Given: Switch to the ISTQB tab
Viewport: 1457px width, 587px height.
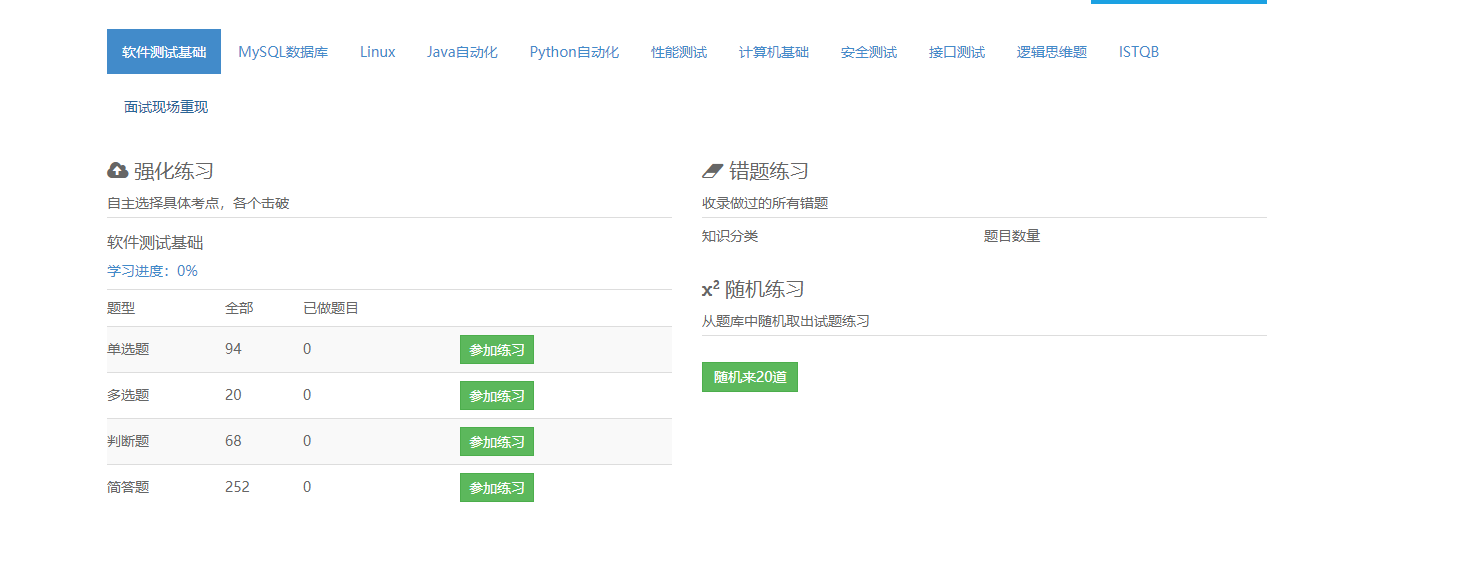Looking at the screenshot, I should 1139,52.
